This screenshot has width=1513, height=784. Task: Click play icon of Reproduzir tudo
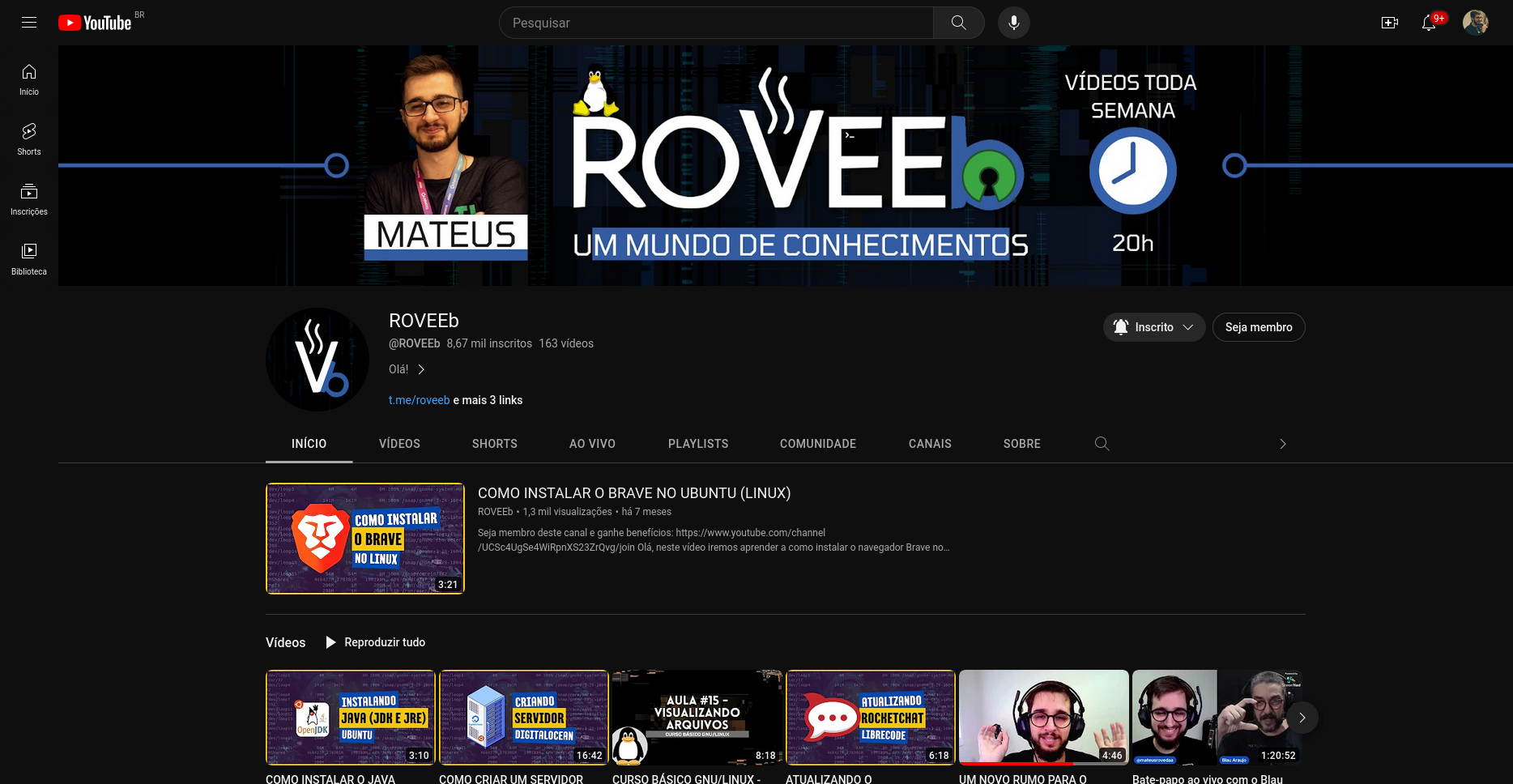[330, 642]
